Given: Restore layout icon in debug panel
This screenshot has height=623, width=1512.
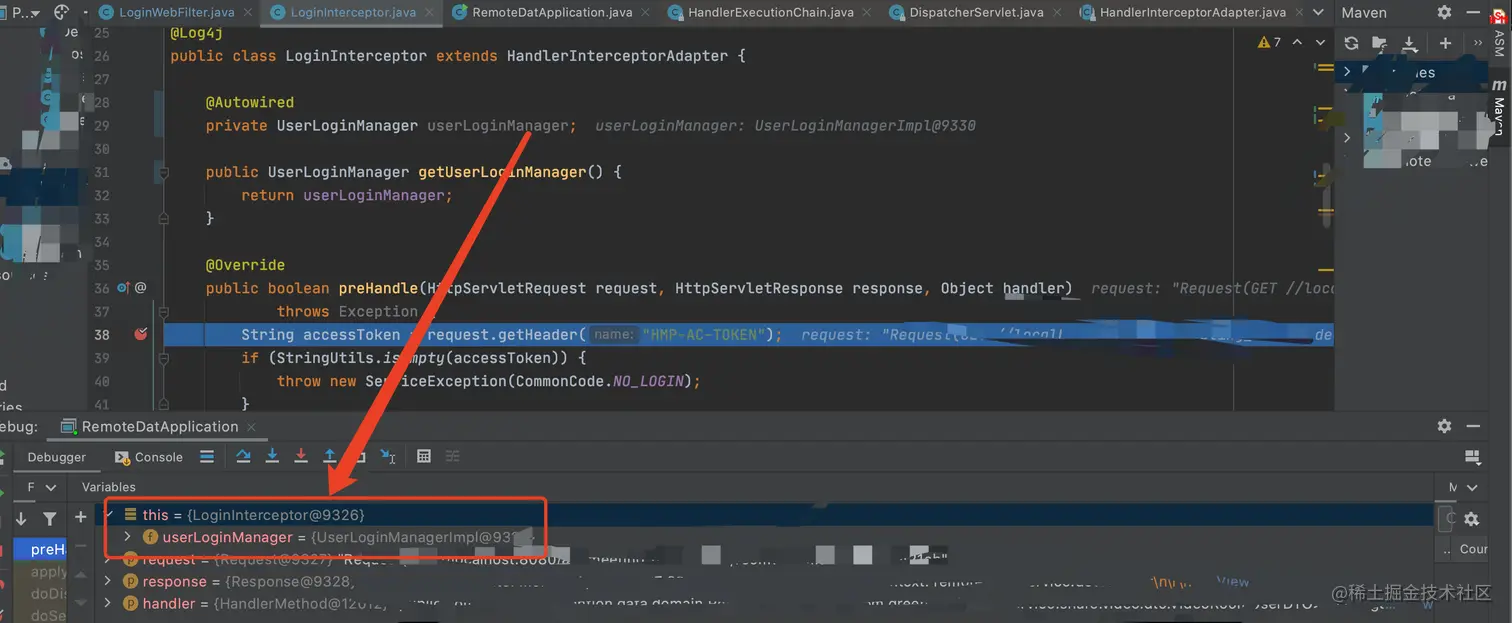Looking at the screenshot, I should click(x=1471, y=457).
